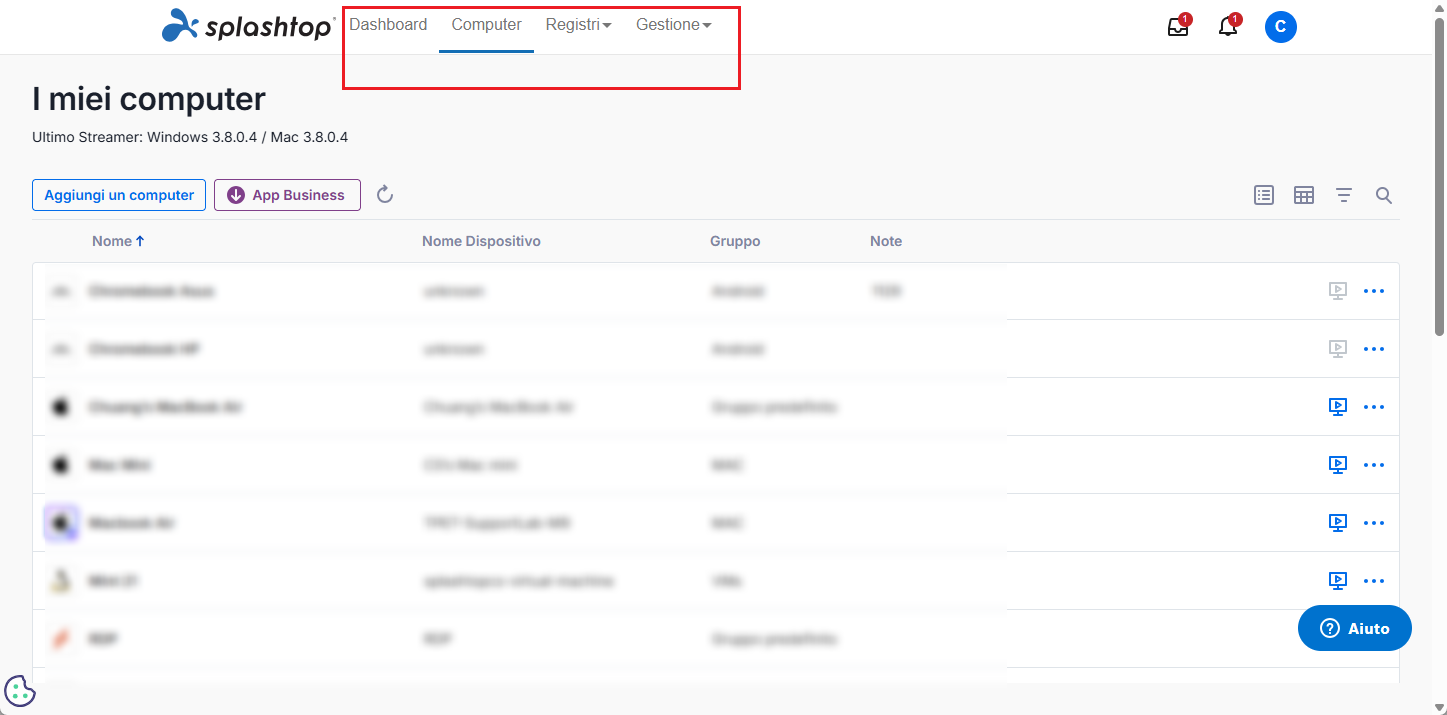Connect to the Macbook Air in the MAC group
The width and height of the screenshot is (1447, 715).
coord(1338,523)
